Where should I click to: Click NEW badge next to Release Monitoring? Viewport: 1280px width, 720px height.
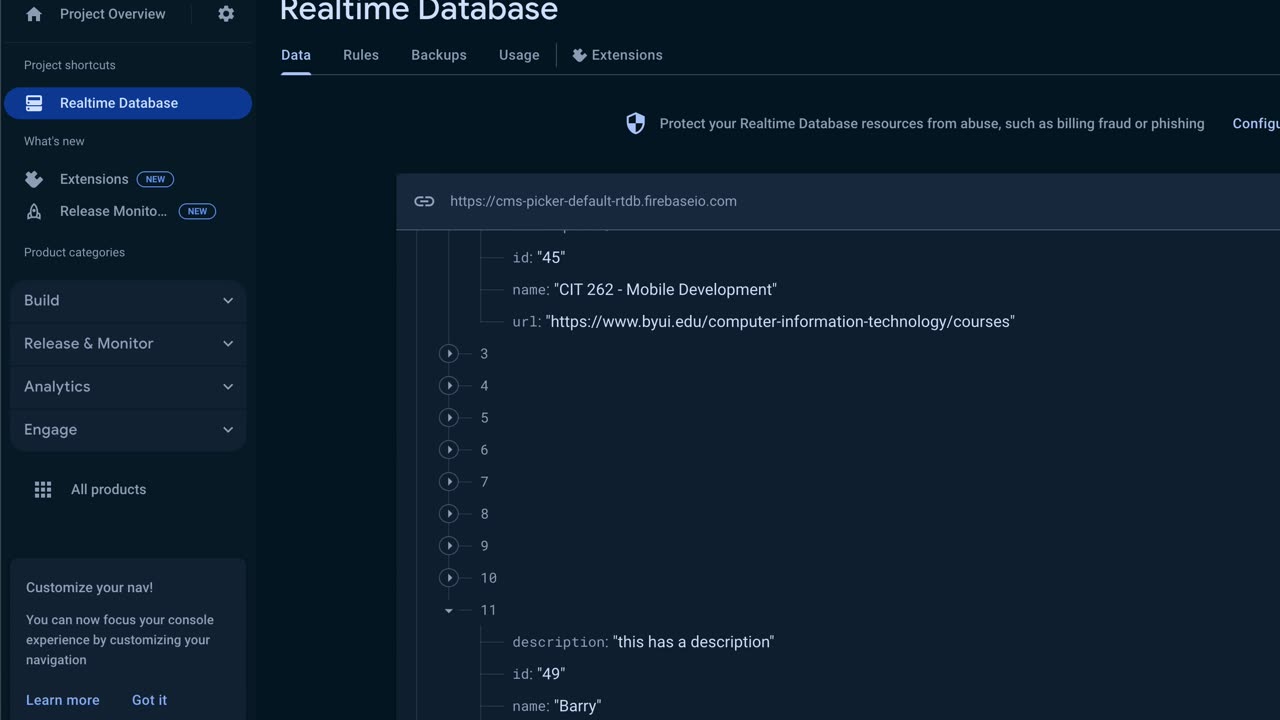pyautogui.click(x=197, y=211)
